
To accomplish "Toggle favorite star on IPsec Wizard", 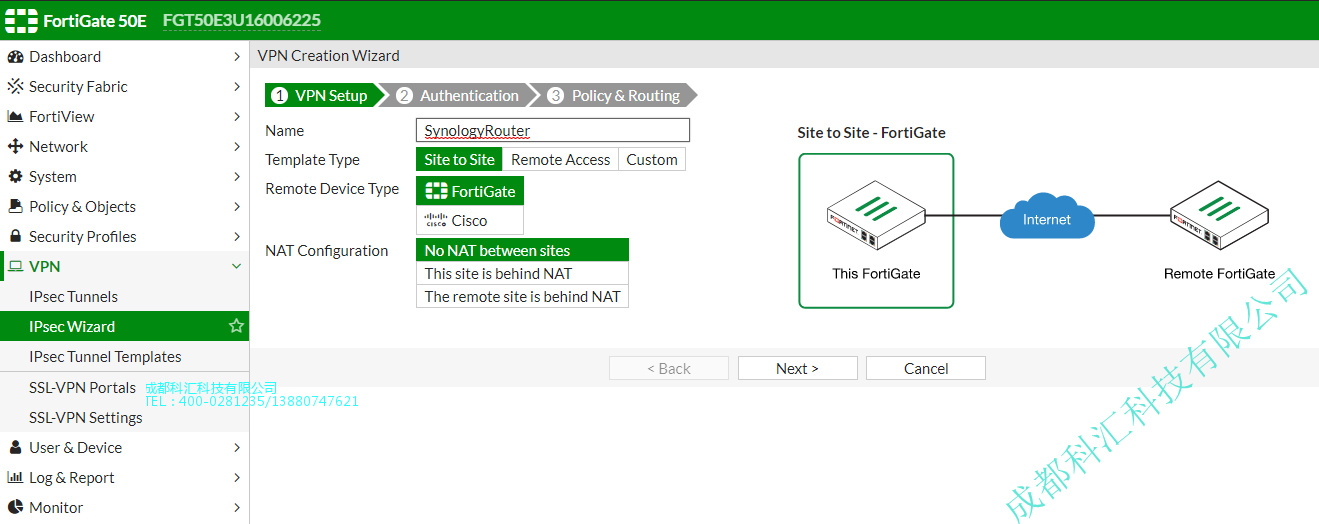I will click(x=236, y=326).
